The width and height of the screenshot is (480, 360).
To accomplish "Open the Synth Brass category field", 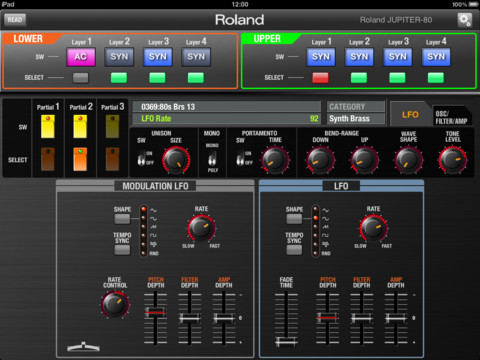I will pos(356,119).
